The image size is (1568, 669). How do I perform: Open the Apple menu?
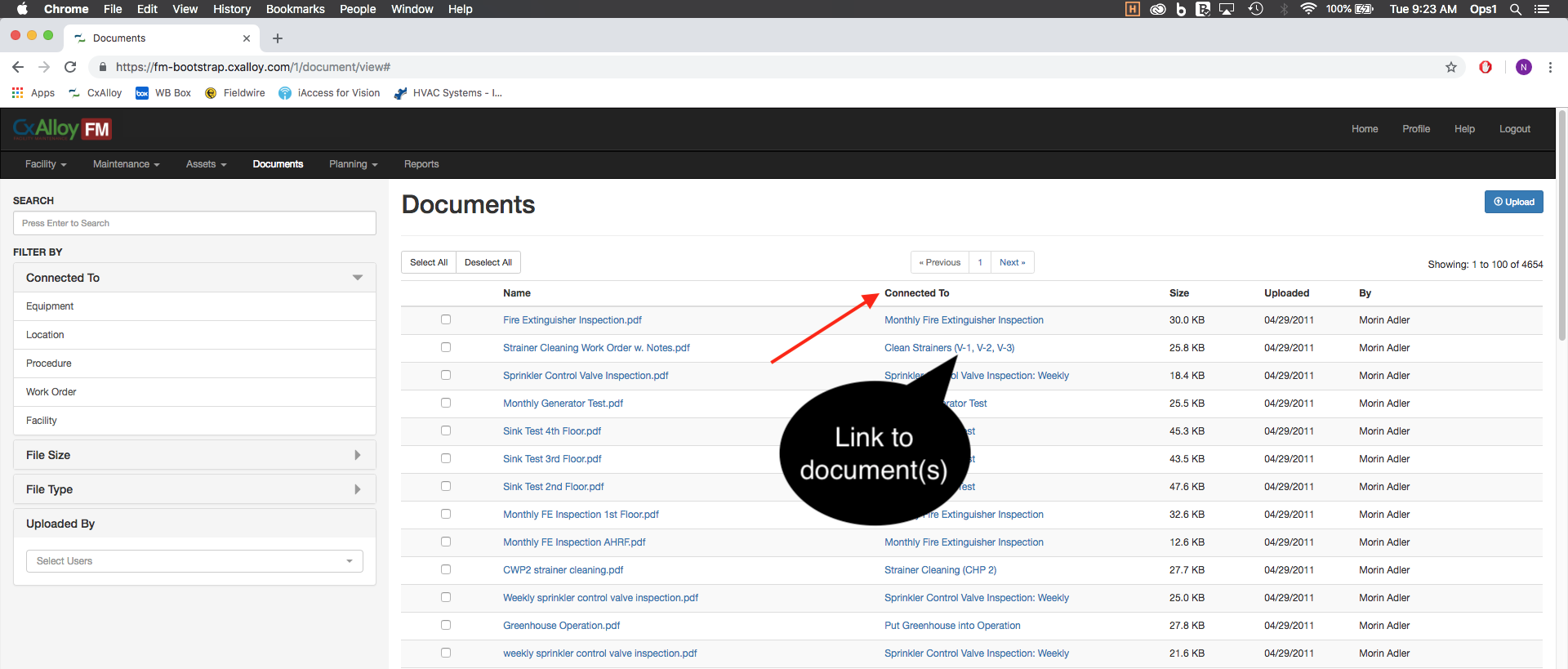(x=22, y=9)
